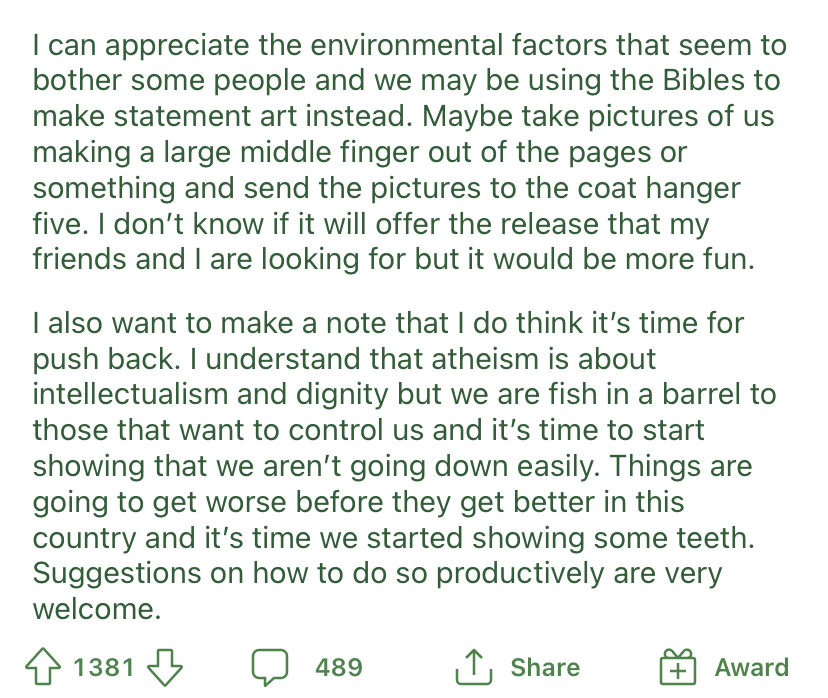Click the phrase "showing some teeth"
The height and width of the screenshot is (698, 828).
[613, 538]
